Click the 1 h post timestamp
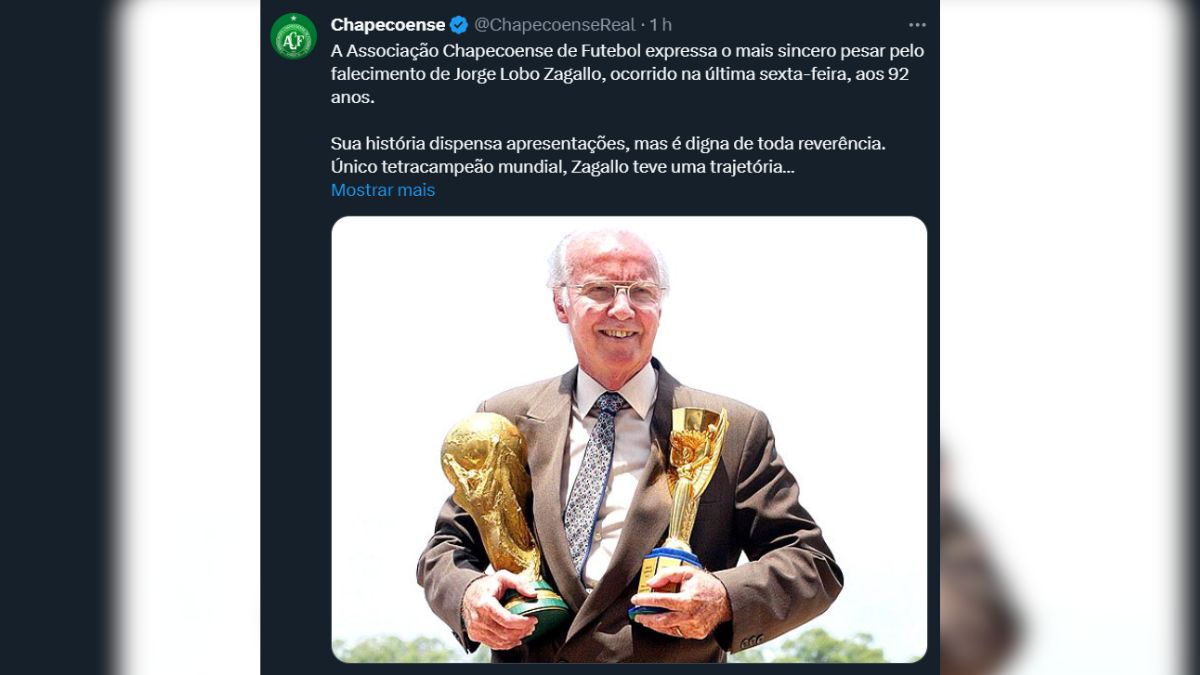The image size is (1200, 675). [x=661, y=25]
